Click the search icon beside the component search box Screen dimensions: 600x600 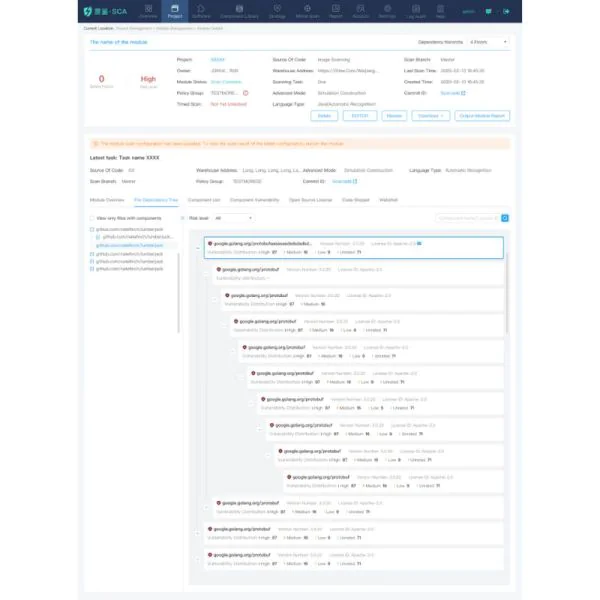click(505, 217)
